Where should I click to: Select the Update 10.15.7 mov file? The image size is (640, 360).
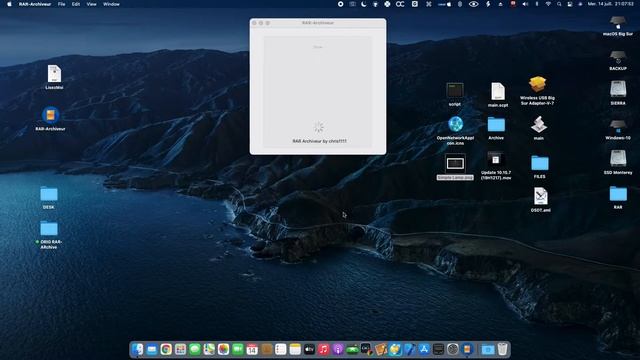tap(496, 159)
